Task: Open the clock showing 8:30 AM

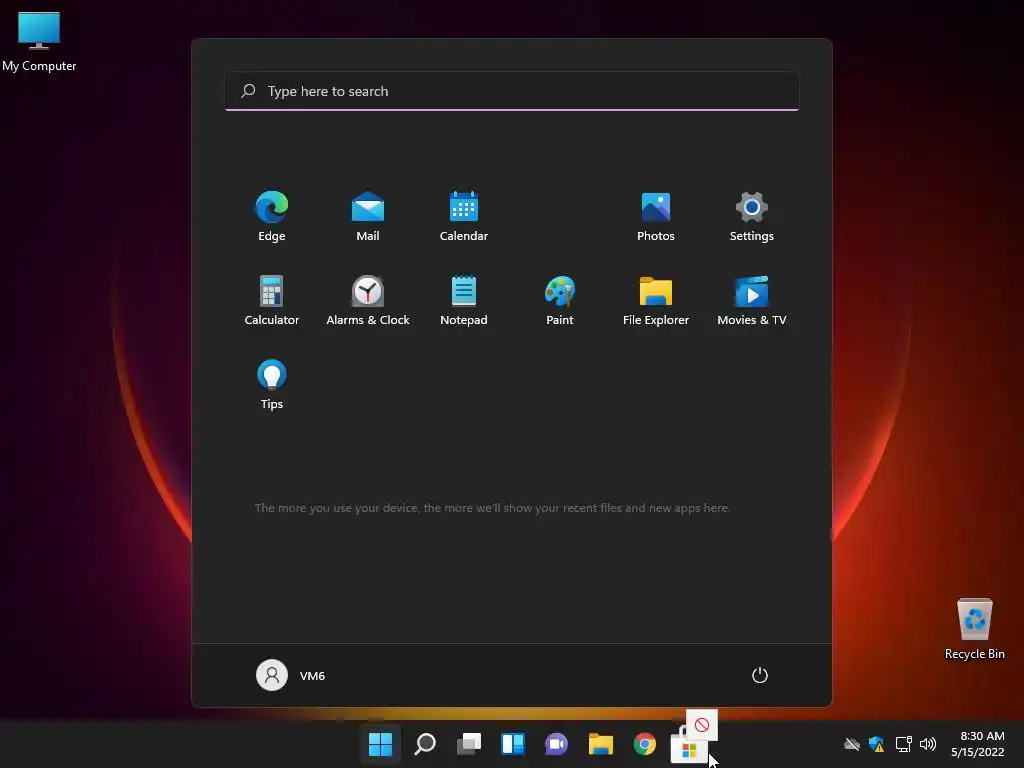Action: [x=978, y=744]
